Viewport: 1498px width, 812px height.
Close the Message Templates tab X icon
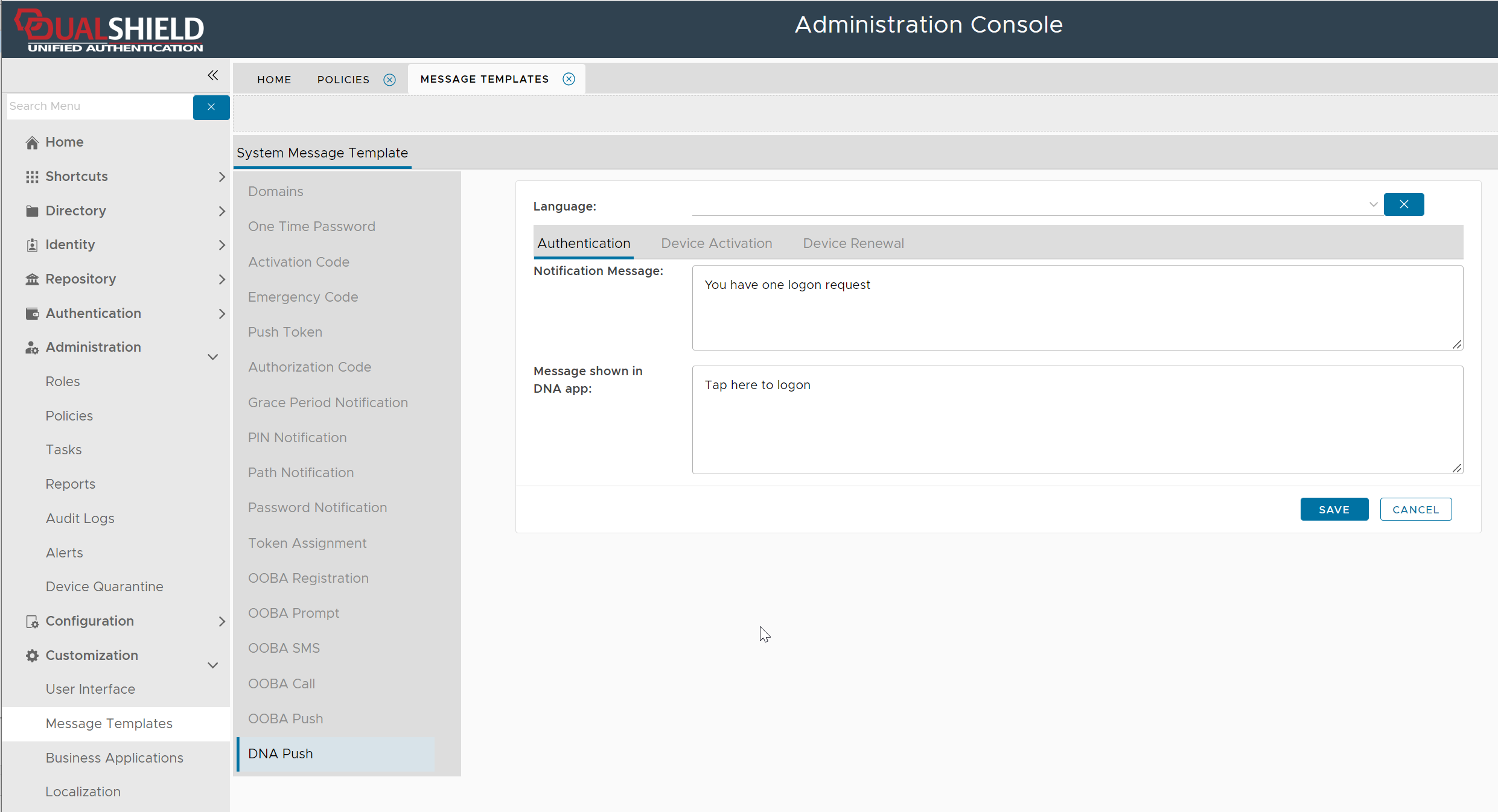(x=569, y=79)
